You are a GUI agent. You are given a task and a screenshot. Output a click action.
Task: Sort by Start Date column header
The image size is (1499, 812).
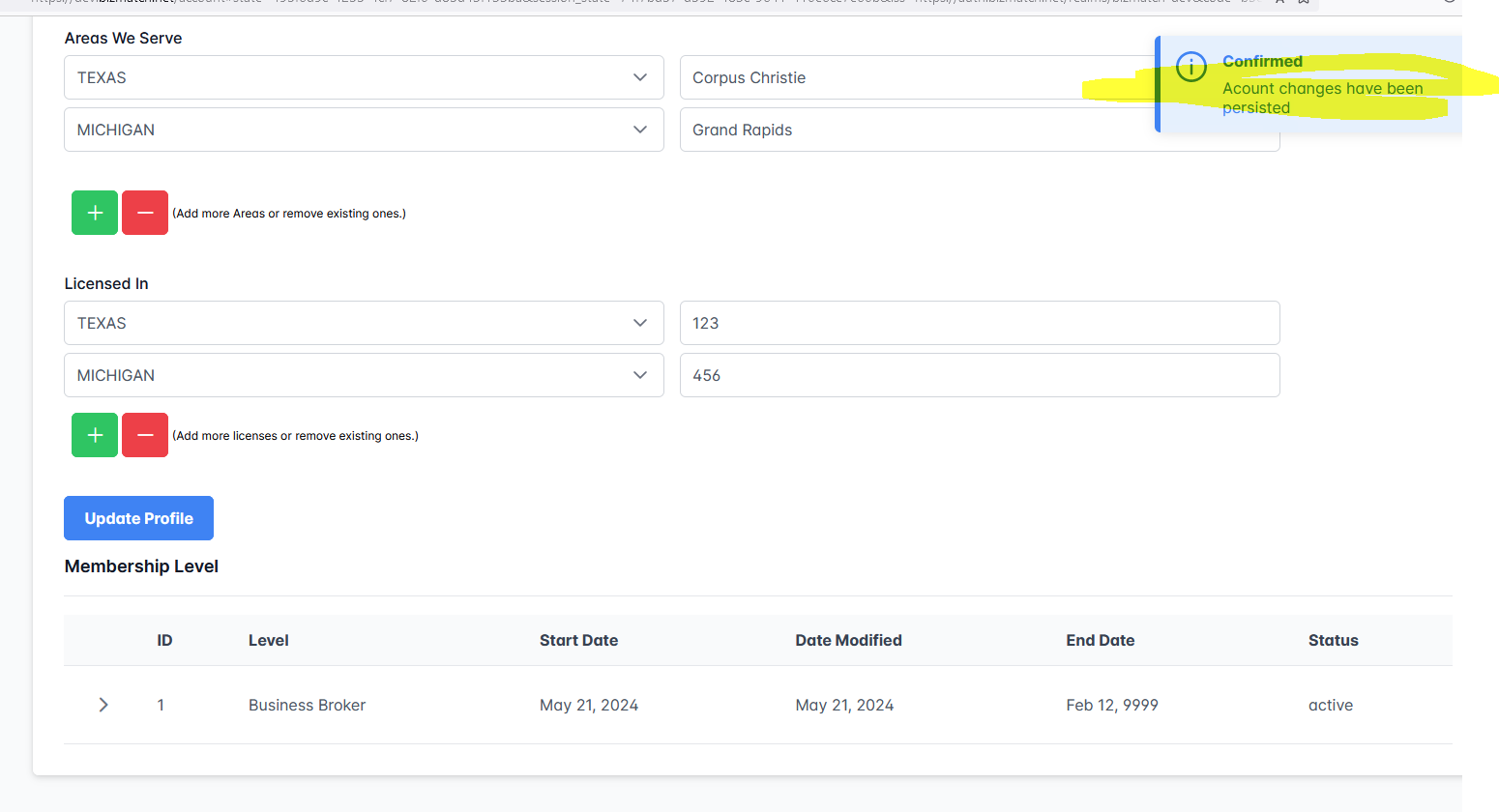578,640
